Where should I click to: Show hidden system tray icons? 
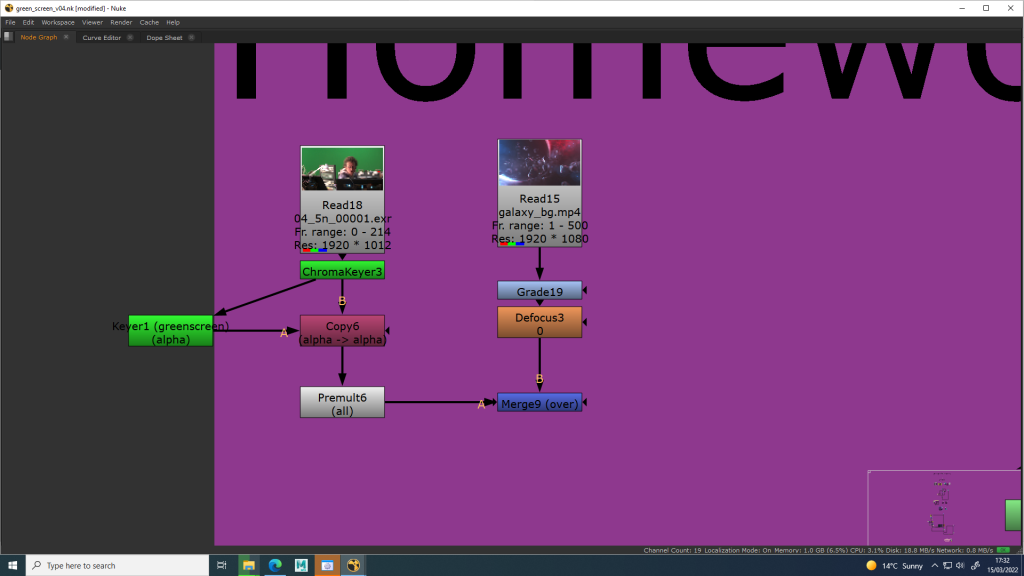(x=935, y=566)
